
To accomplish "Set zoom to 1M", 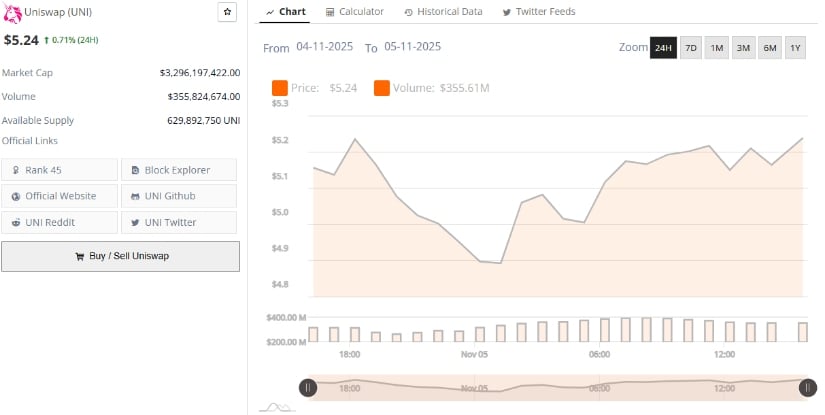I will tap(716, 48).
